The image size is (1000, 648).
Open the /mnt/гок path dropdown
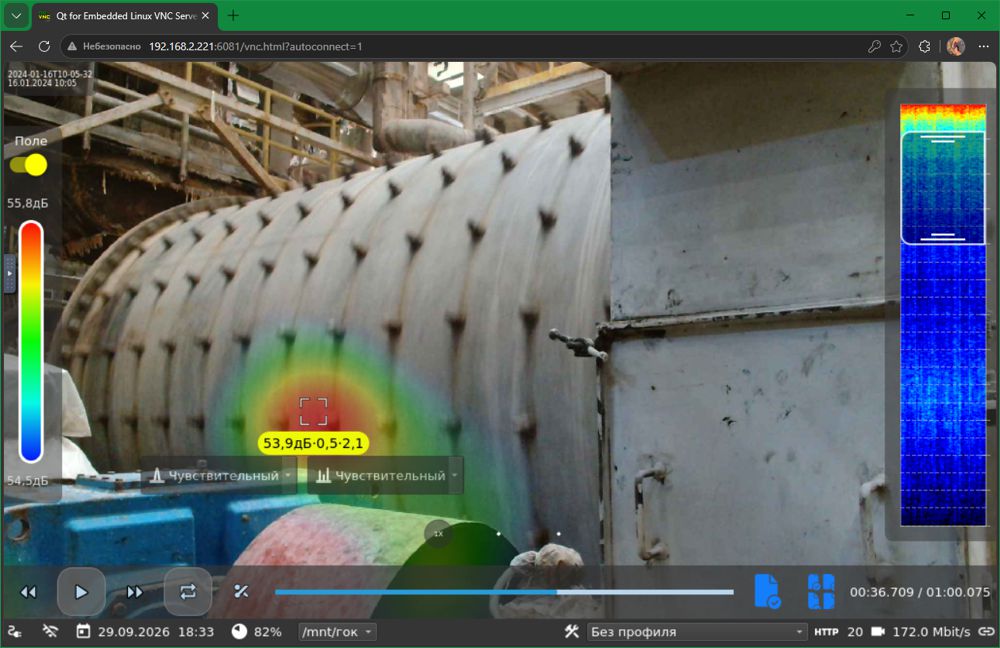pyautogui.click(x=337, y=632)
